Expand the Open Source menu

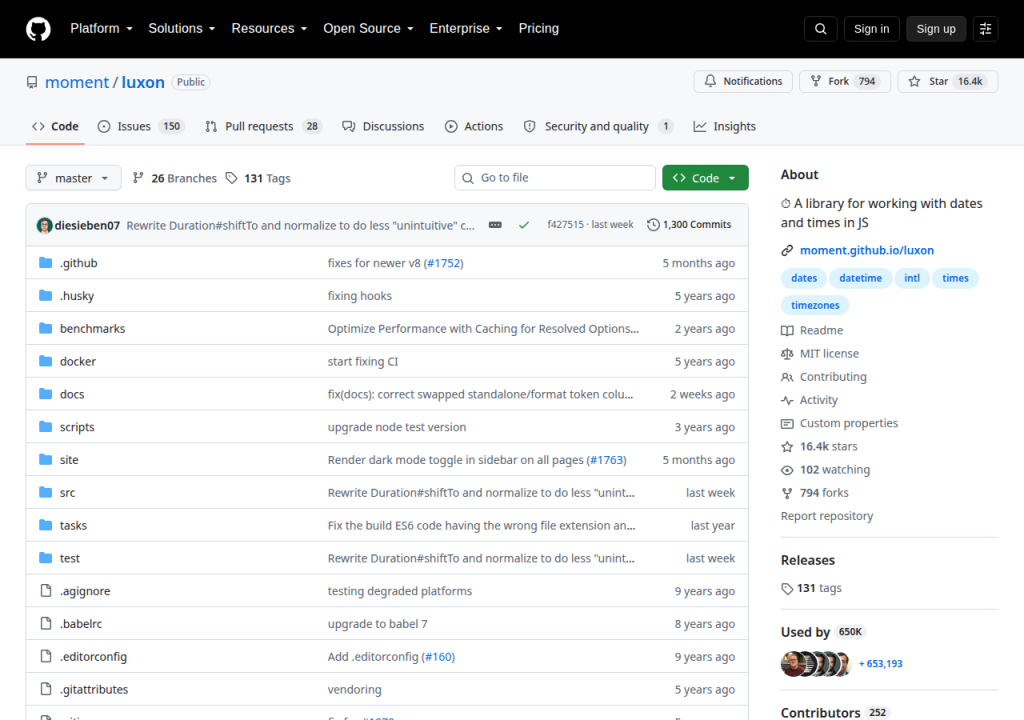pos(368,29)
